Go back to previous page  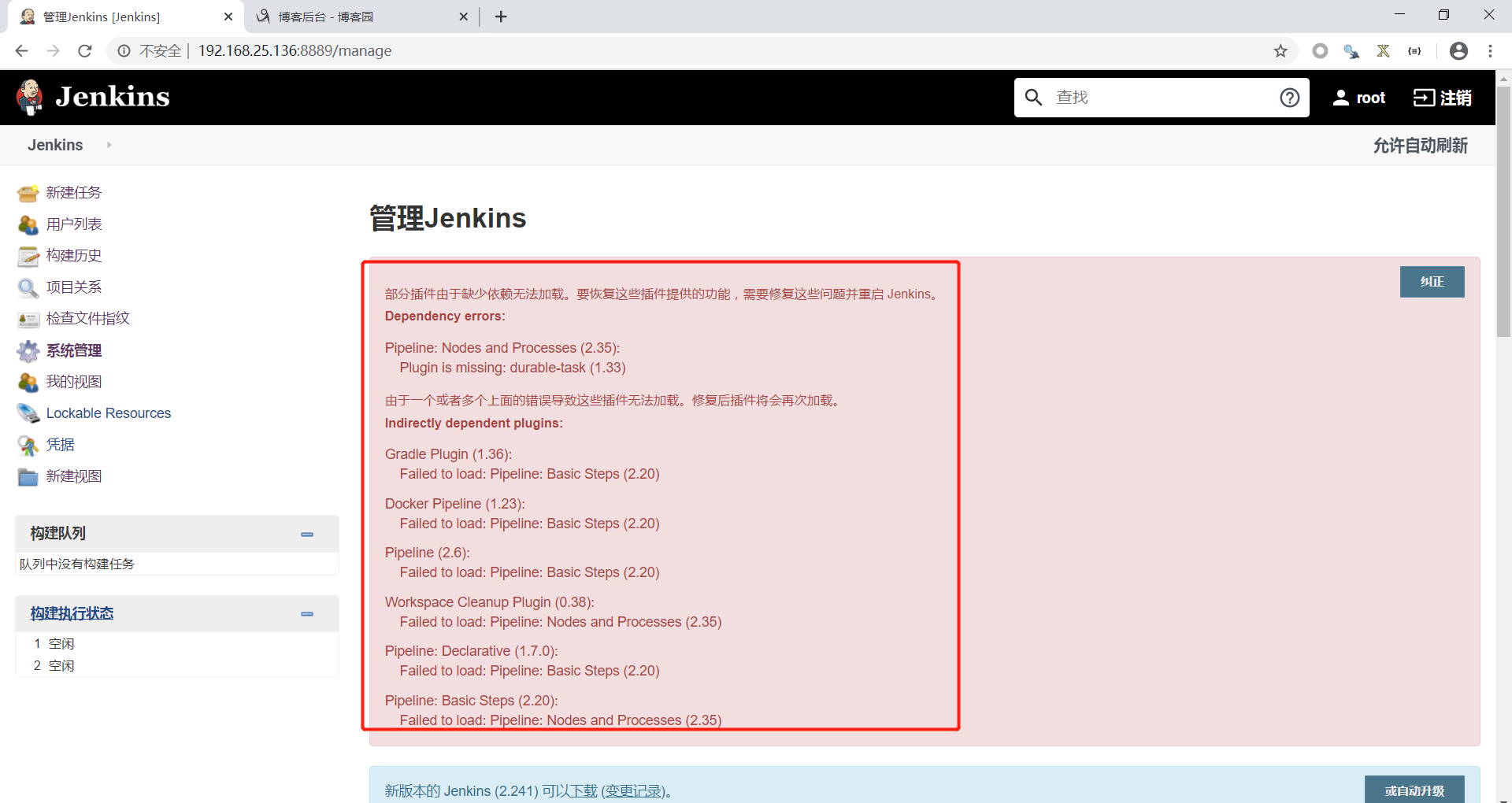[x=22, y=51]
